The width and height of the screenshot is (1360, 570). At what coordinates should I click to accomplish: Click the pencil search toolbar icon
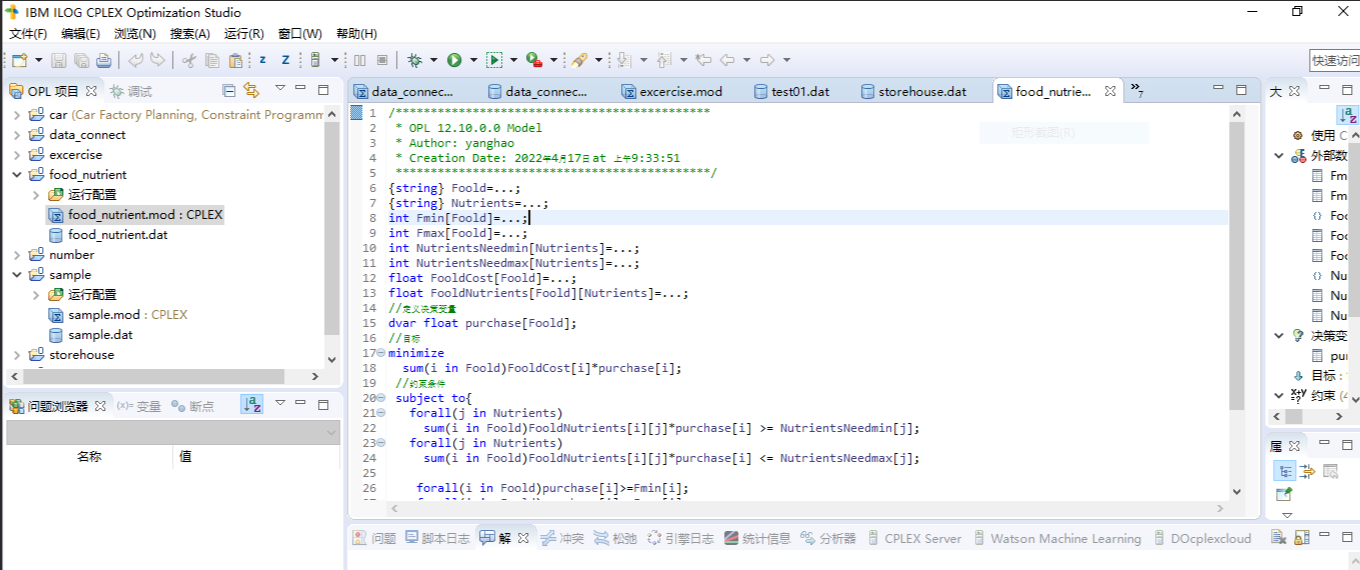tap(579, 60)
